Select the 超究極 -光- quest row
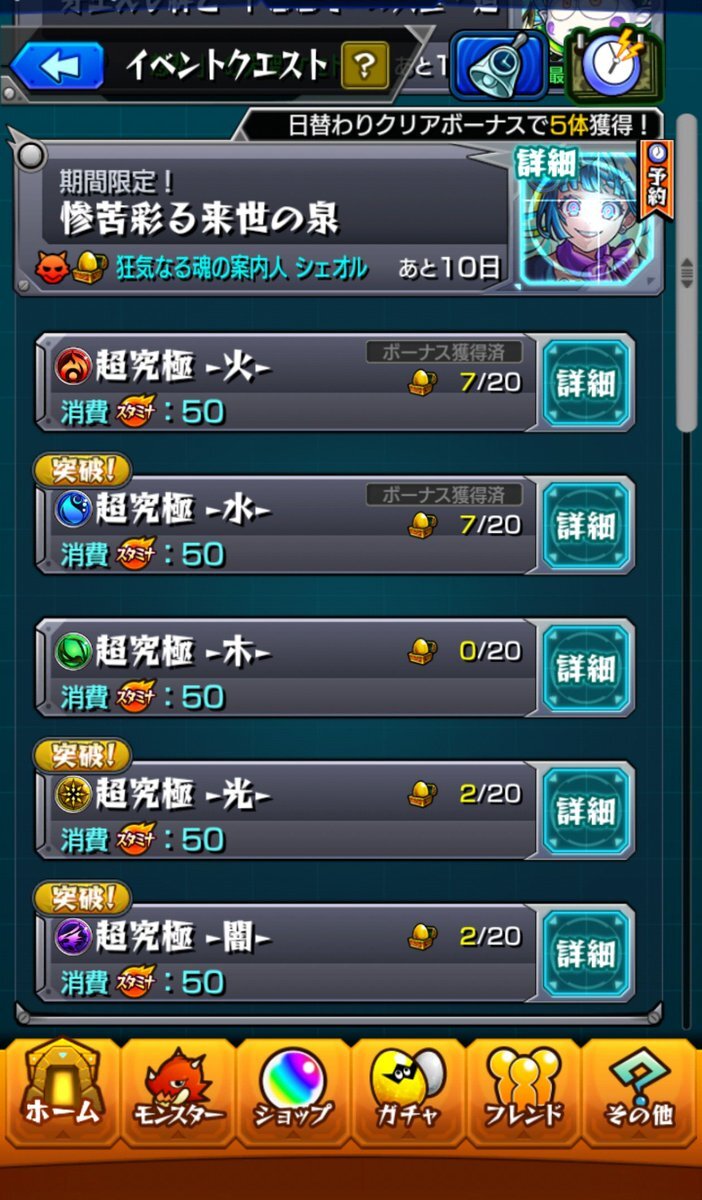This screenshot has width=702, height=1200. point(288,810)
